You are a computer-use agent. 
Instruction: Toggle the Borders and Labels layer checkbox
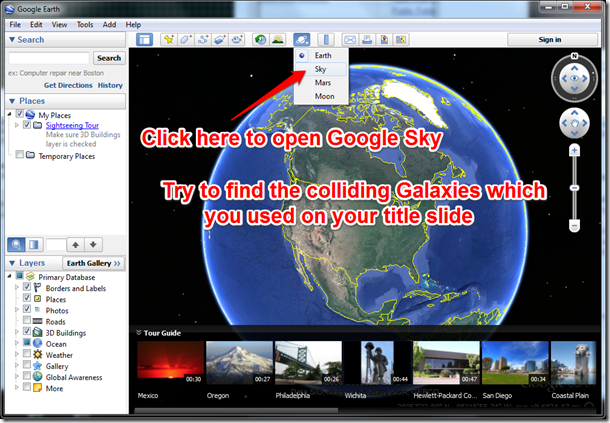27,287
